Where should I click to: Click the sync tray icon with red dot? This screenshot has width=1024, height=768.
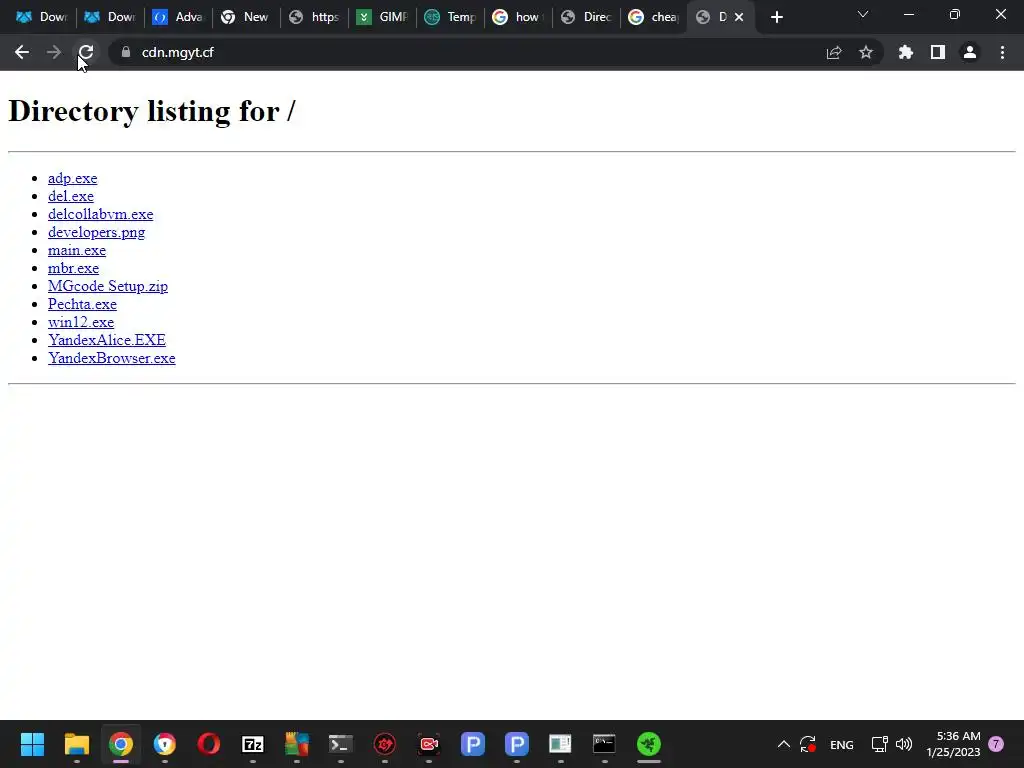point(808,744)
